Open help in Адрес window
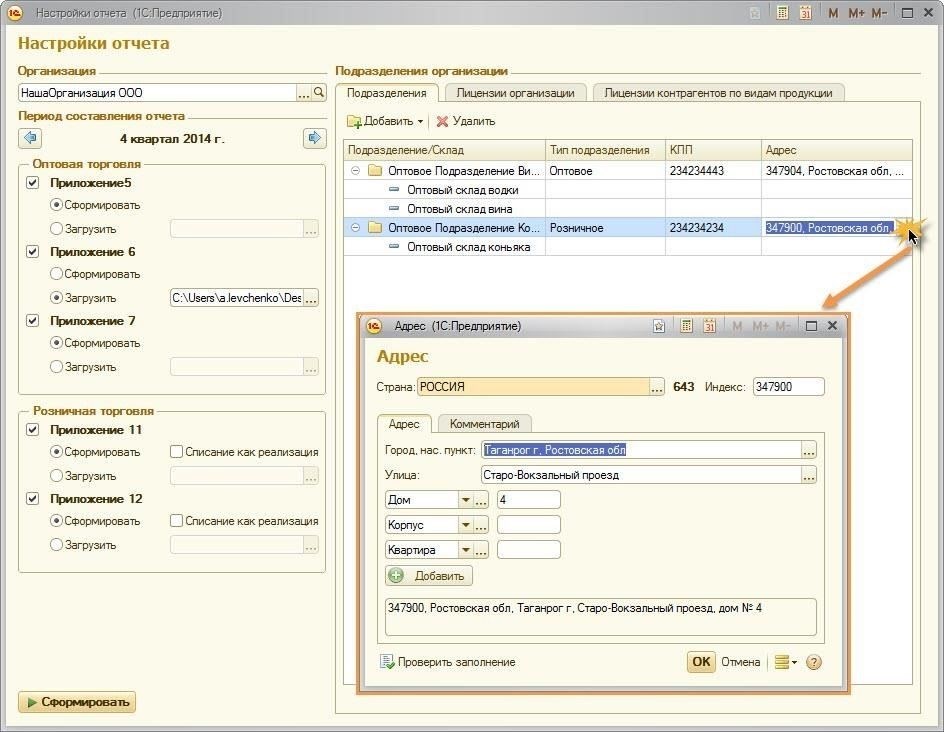Viewport: 944px width, 732px height. pyautogui.click(x=813, y=662)
